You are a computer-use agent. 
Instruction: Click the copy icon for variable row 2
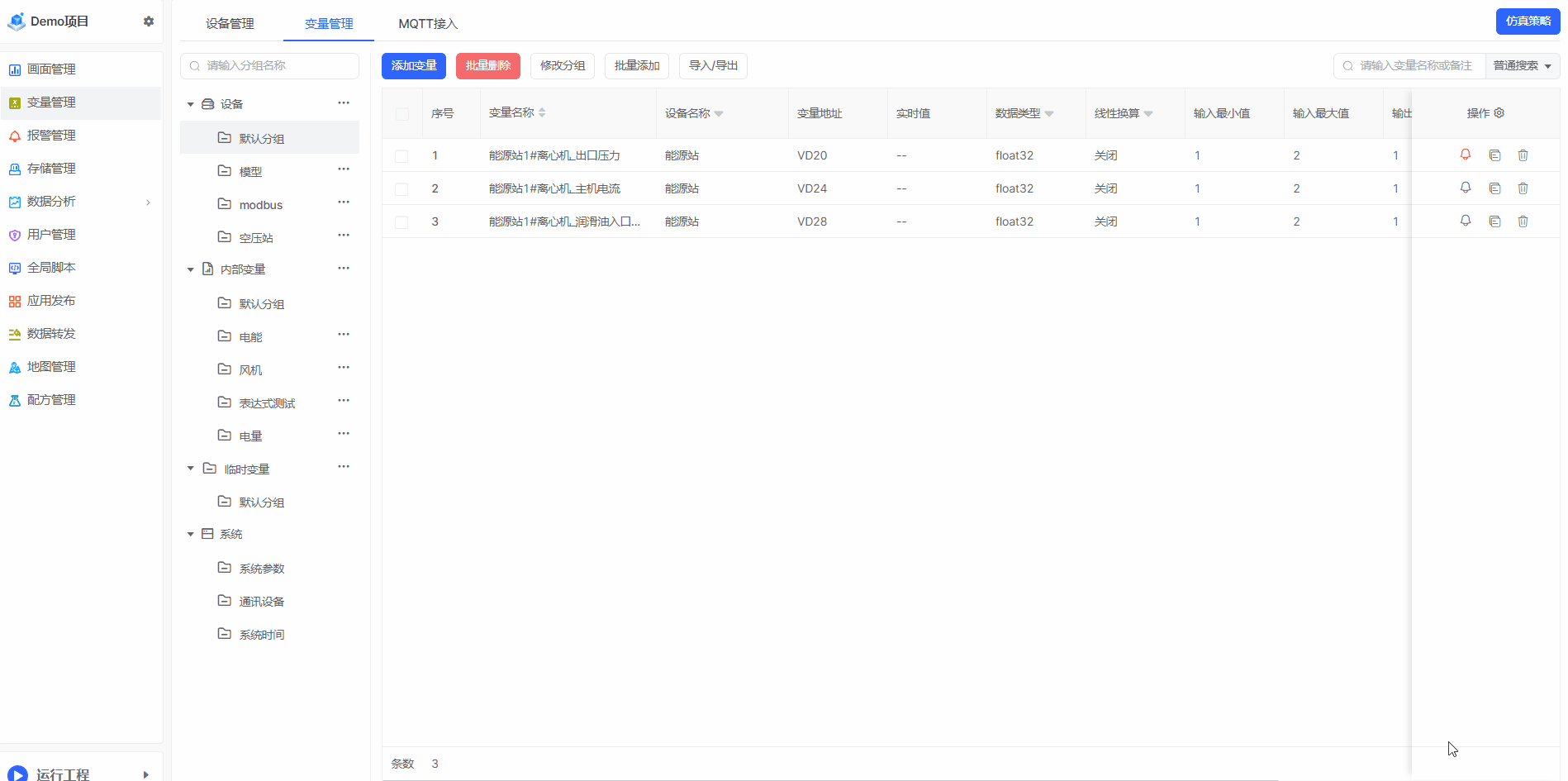point(1494,188)
